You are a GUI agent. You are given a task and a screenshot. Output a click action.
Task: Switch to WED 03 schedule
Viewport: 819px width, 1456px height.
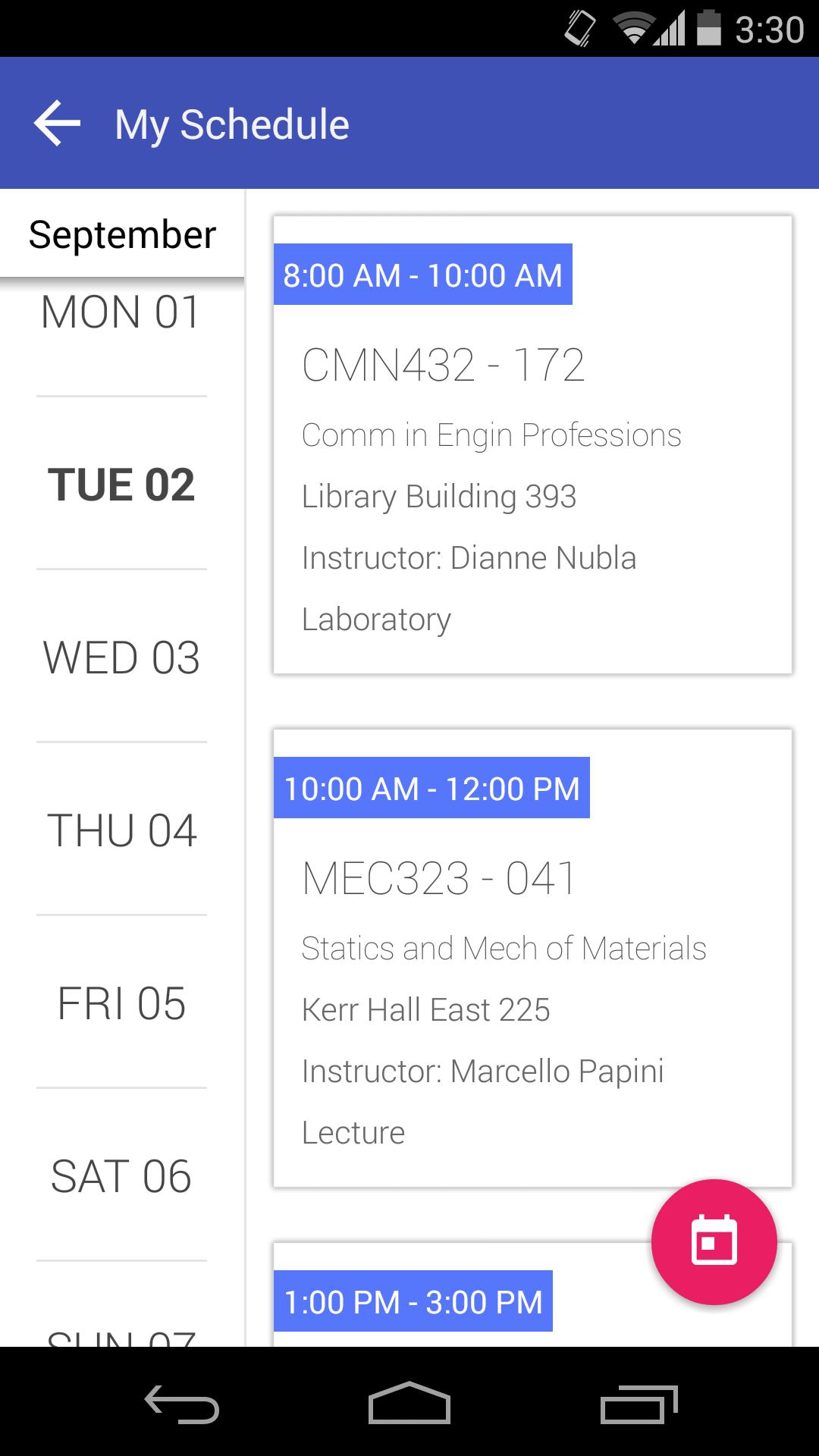pyautogui.click(x=121, y=657)
